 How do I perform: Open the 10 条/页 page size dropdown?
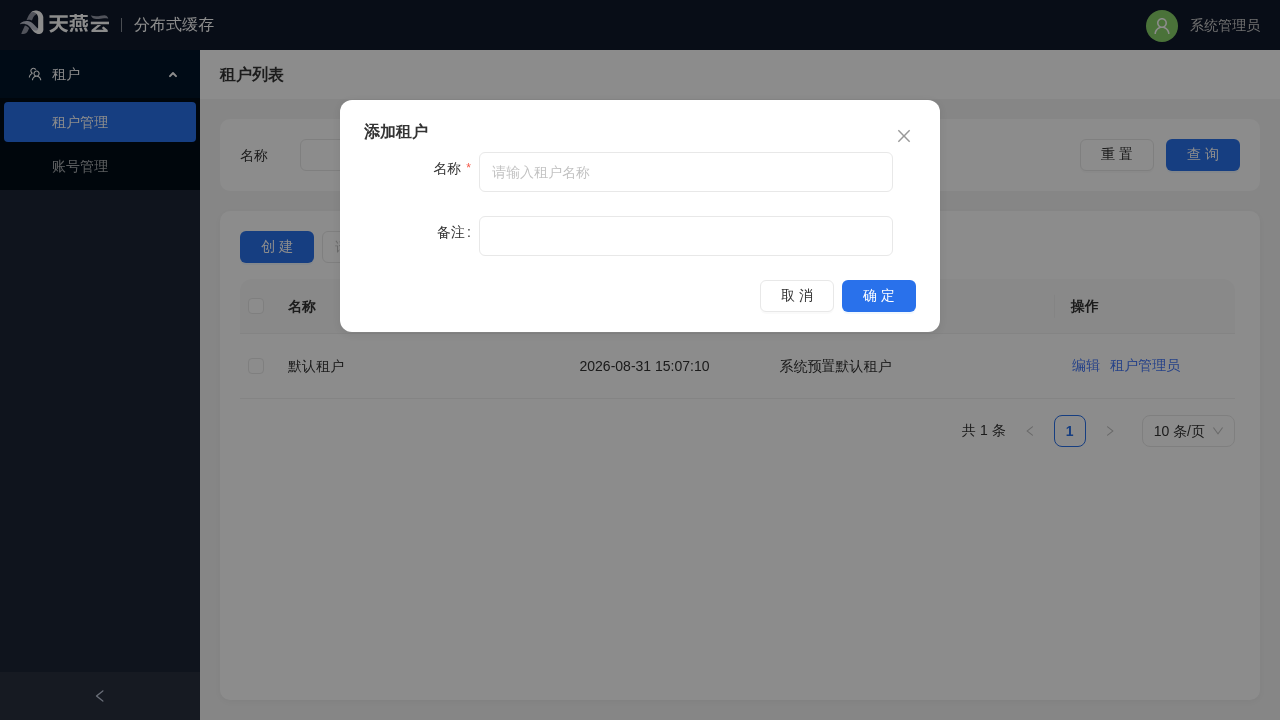(1188, 431)
